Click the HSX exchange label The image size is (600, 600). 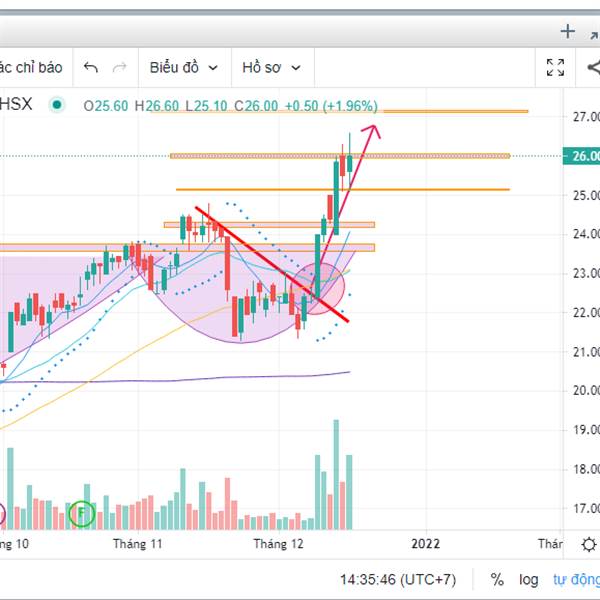point(16,104)
